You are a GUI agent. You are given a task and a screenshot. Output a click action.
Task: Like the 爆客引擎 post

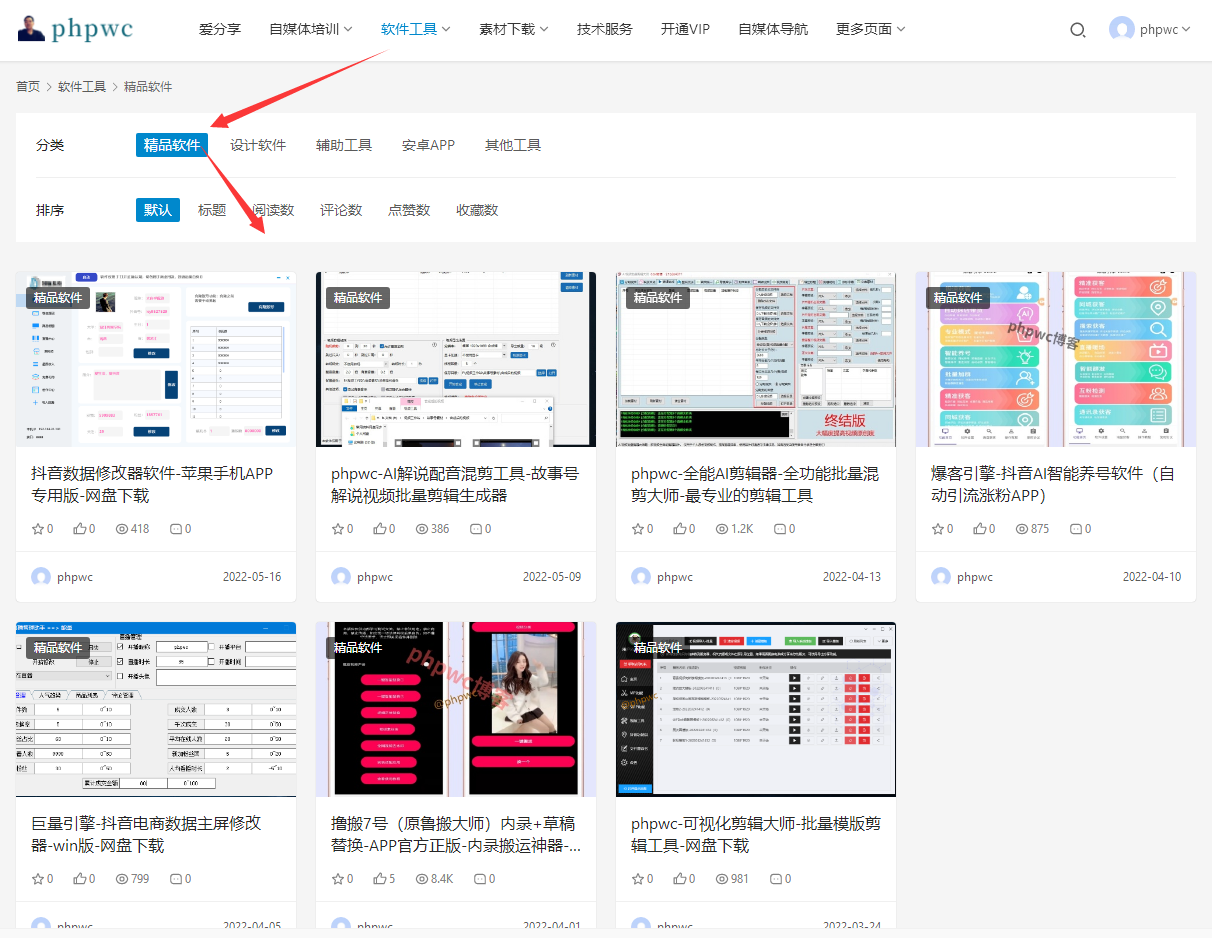pyautogui.click(x=980, y=529)
